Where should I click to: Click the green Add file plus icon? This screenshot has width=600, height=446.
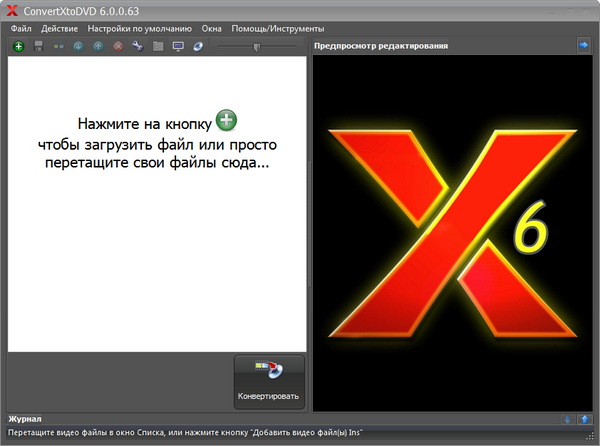(18, 46)
